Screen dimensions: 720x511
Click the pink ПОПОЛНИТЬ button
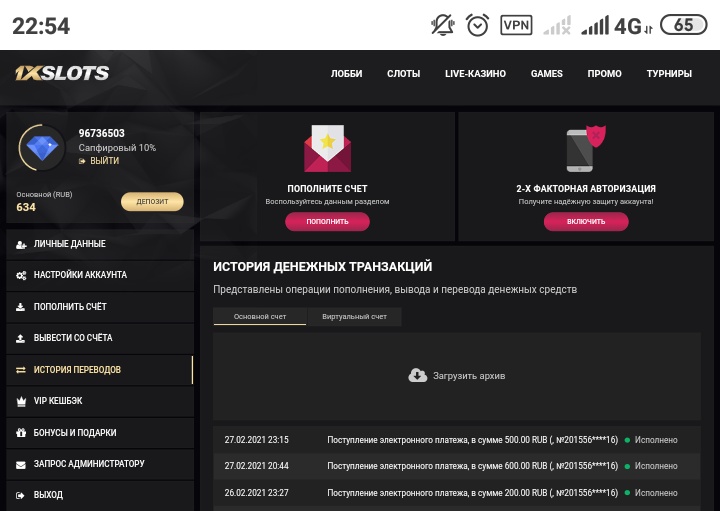point(327,221)
